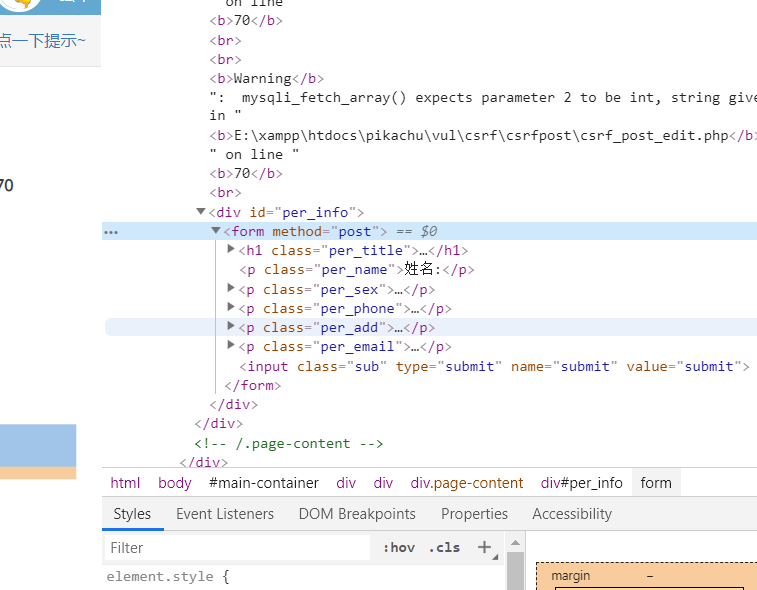The height and width of the screenshot is (590, 757).
Task: Expand the p class="per_add" node
Action: click(231, 326)
